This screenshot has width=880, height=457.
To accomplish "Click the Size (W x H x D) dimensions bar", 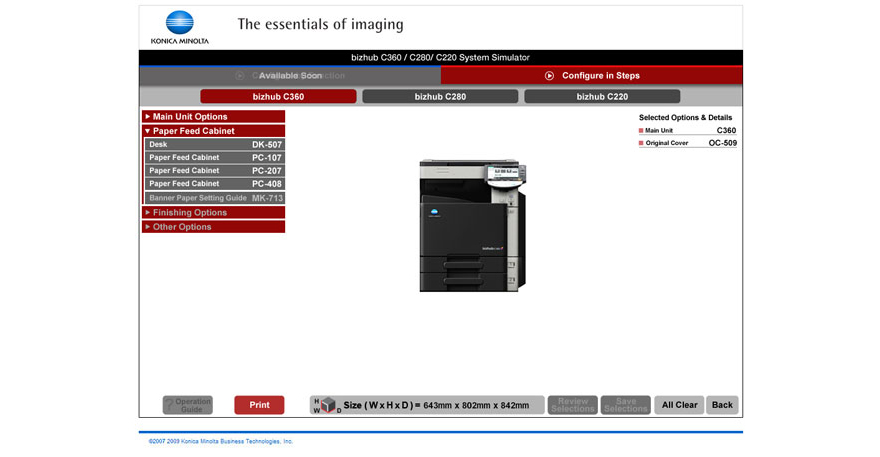I will [x=427, y=405].
